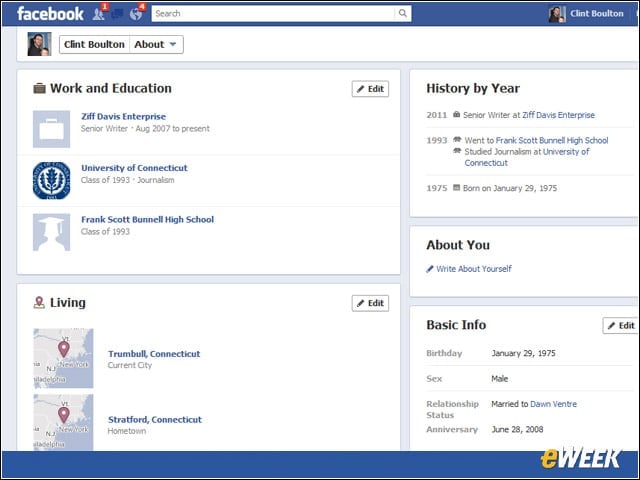640x480 pixels.
Task: Open the Trumbull, Connecticut link
Action: click(x=154, y=354)
